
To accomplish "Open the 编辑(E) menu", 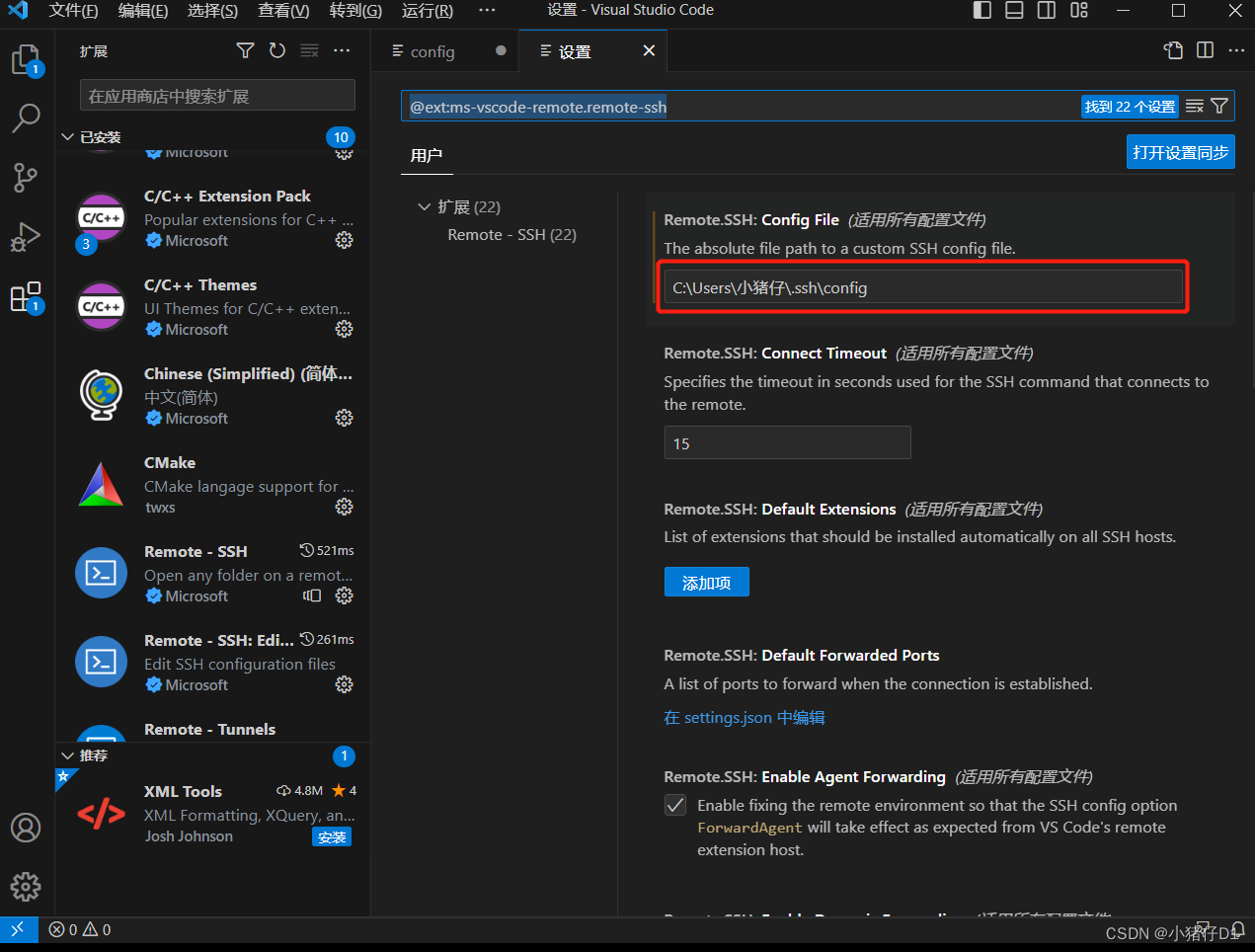I will [143, 11].
